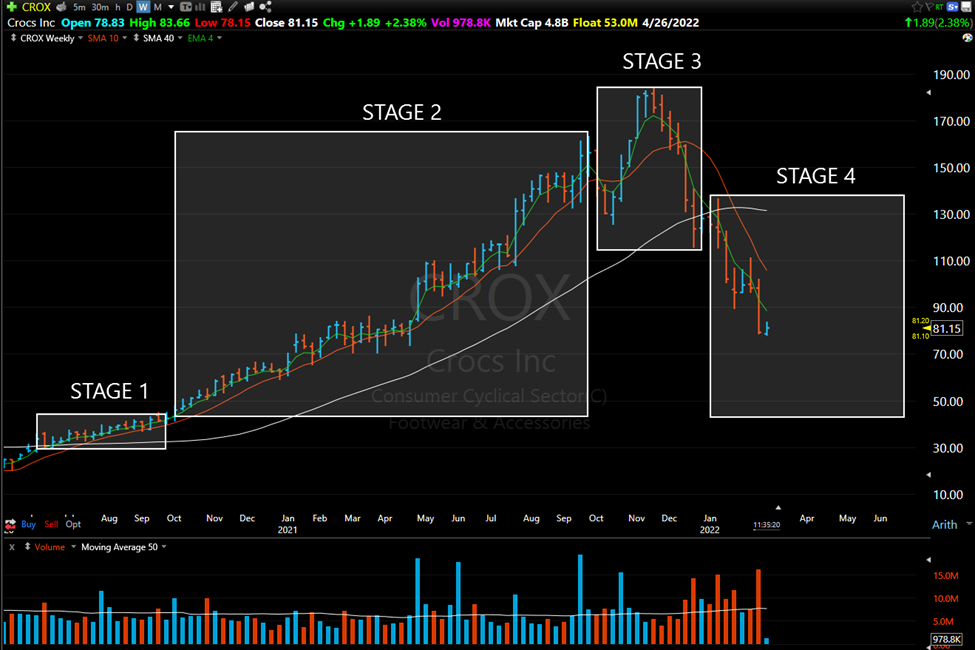This screenshot has height=650, width=975.
Task: Click the red Sell button
Action: click(52, 524)
